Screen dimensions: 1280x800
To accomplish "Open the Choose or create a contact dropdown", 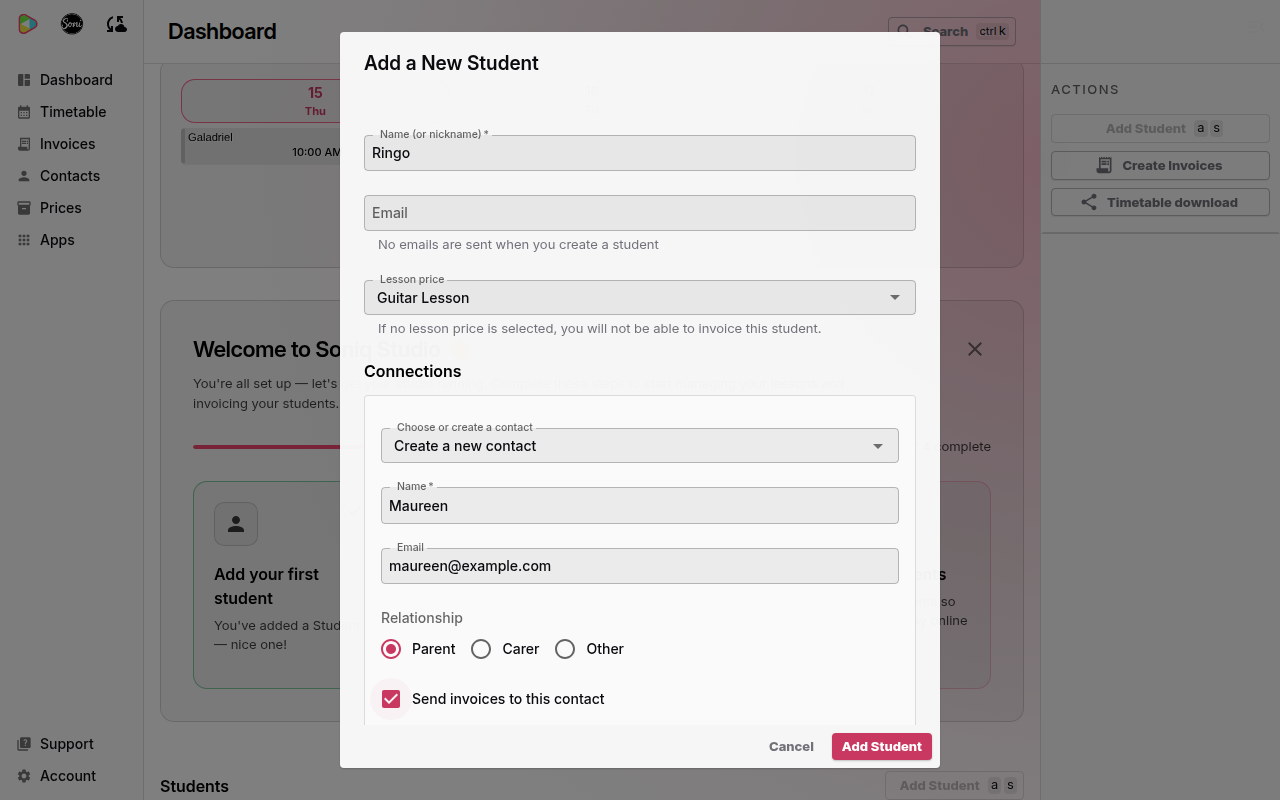I will coord(640,445).
